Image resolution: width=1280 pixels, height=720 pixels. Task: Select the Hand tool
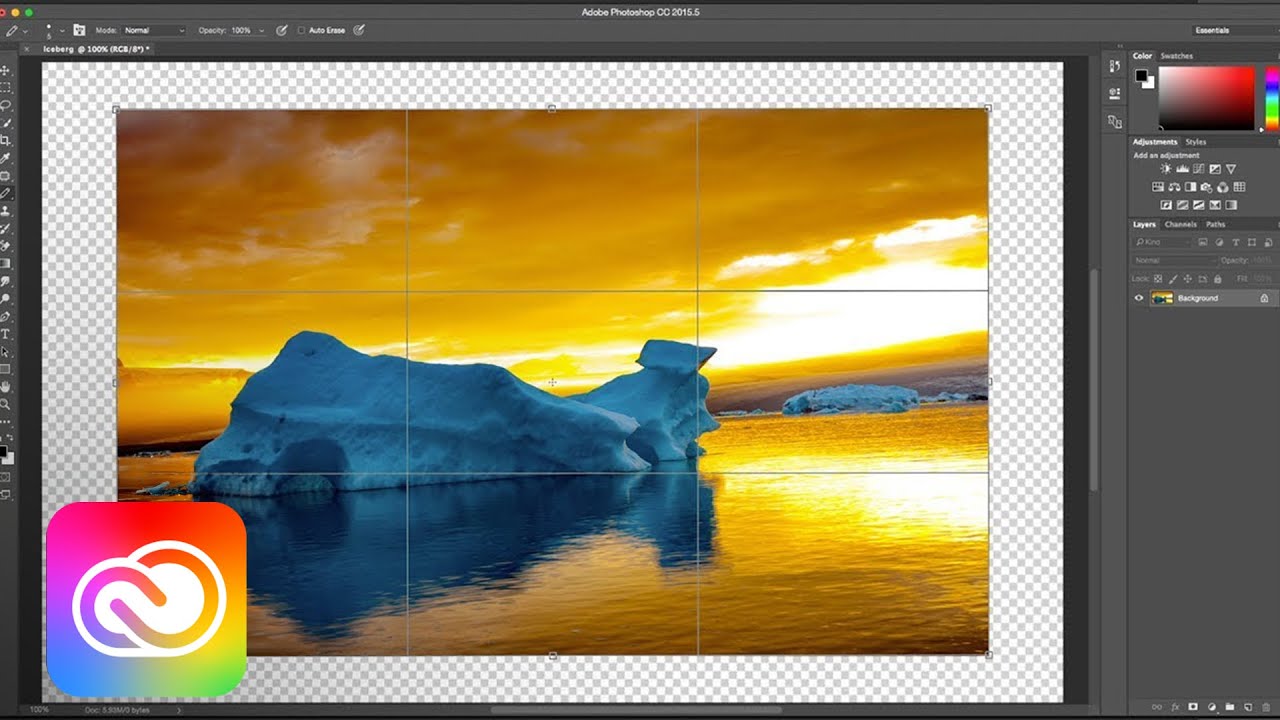click(5, 386)
